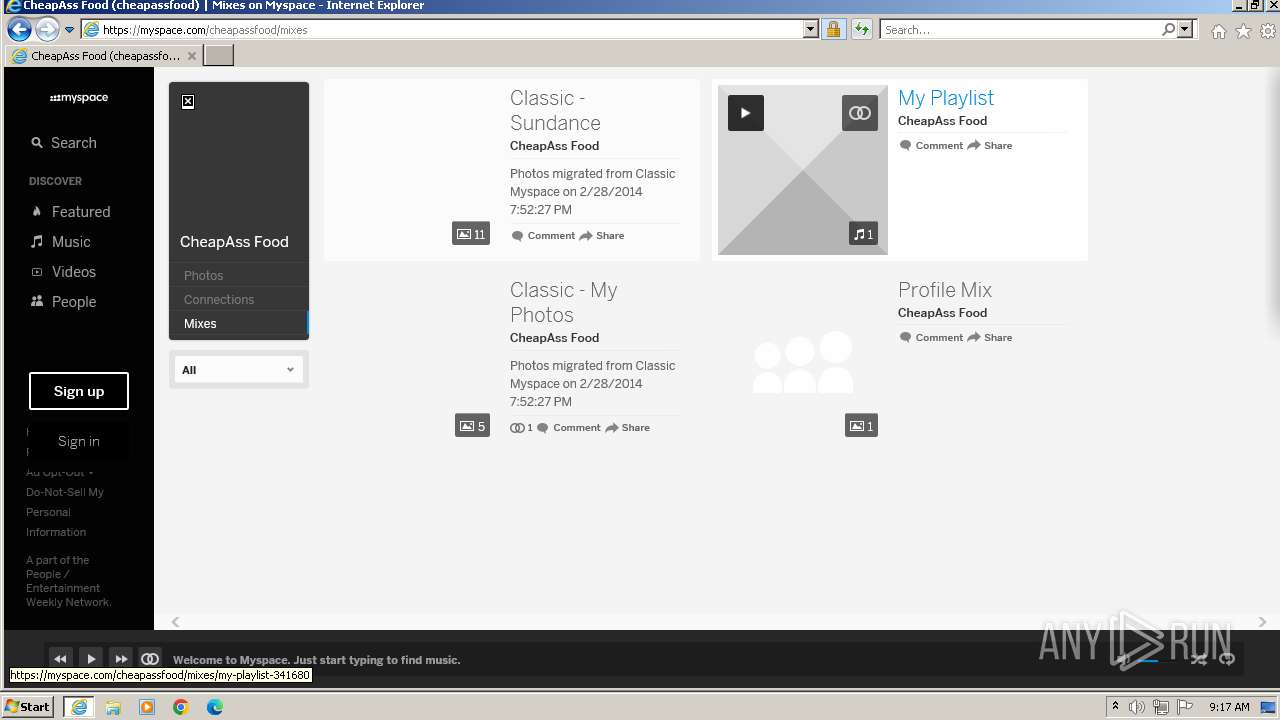Viewport: 1280px width, 720px height.
Task: Refresh the page with the refresh icon
Action: pyautogui.click(x=861, y=30)
